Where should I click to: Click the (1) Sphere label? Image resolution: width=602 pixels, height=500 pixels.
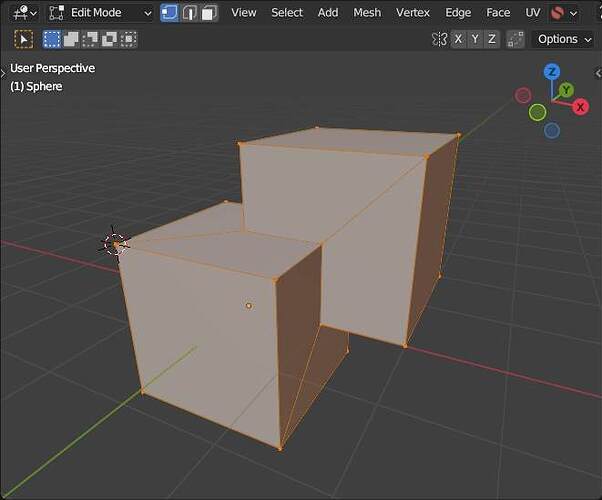pos(36,86)
